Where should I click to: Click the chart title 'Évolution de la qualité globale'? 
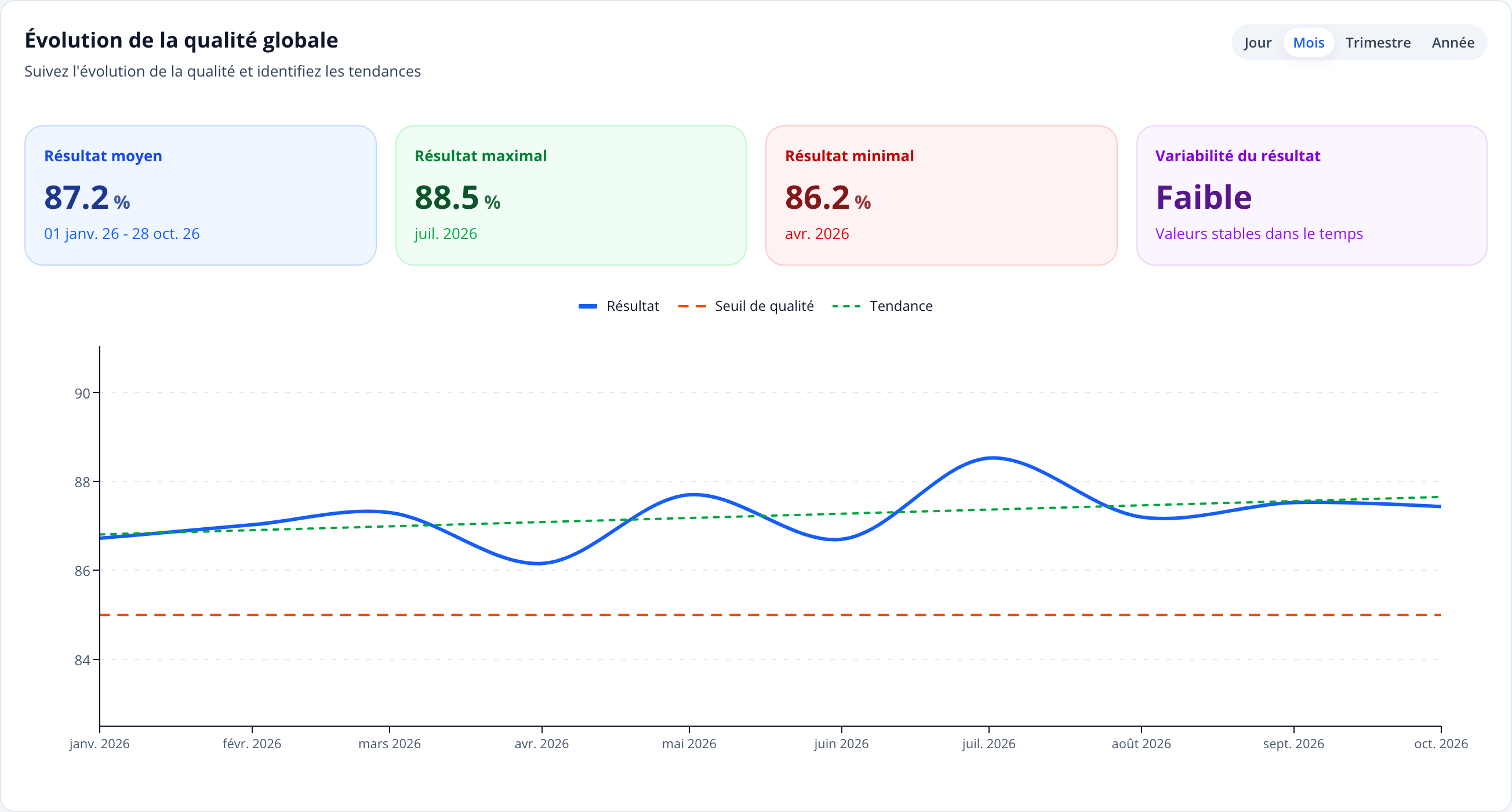click(x=181, y=40)
